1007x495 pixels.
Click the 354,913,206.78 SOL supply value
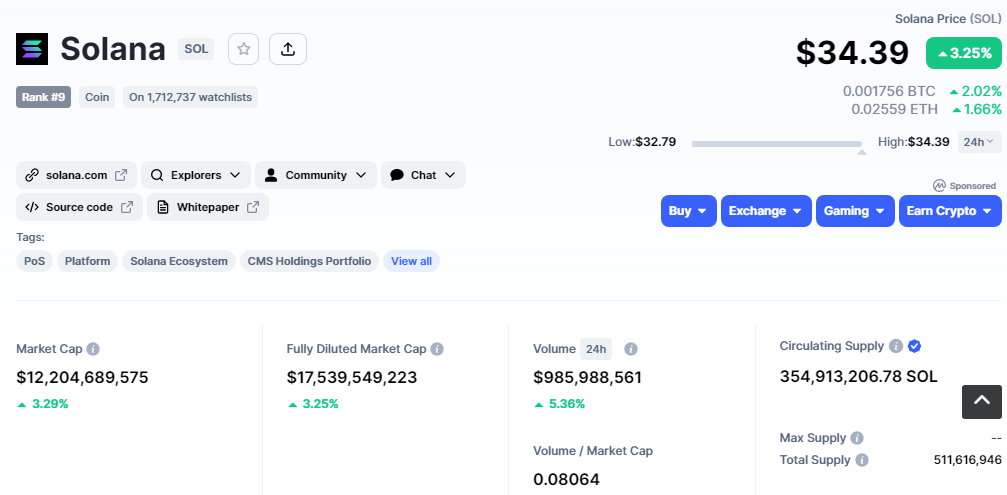(x=859, y=376)
